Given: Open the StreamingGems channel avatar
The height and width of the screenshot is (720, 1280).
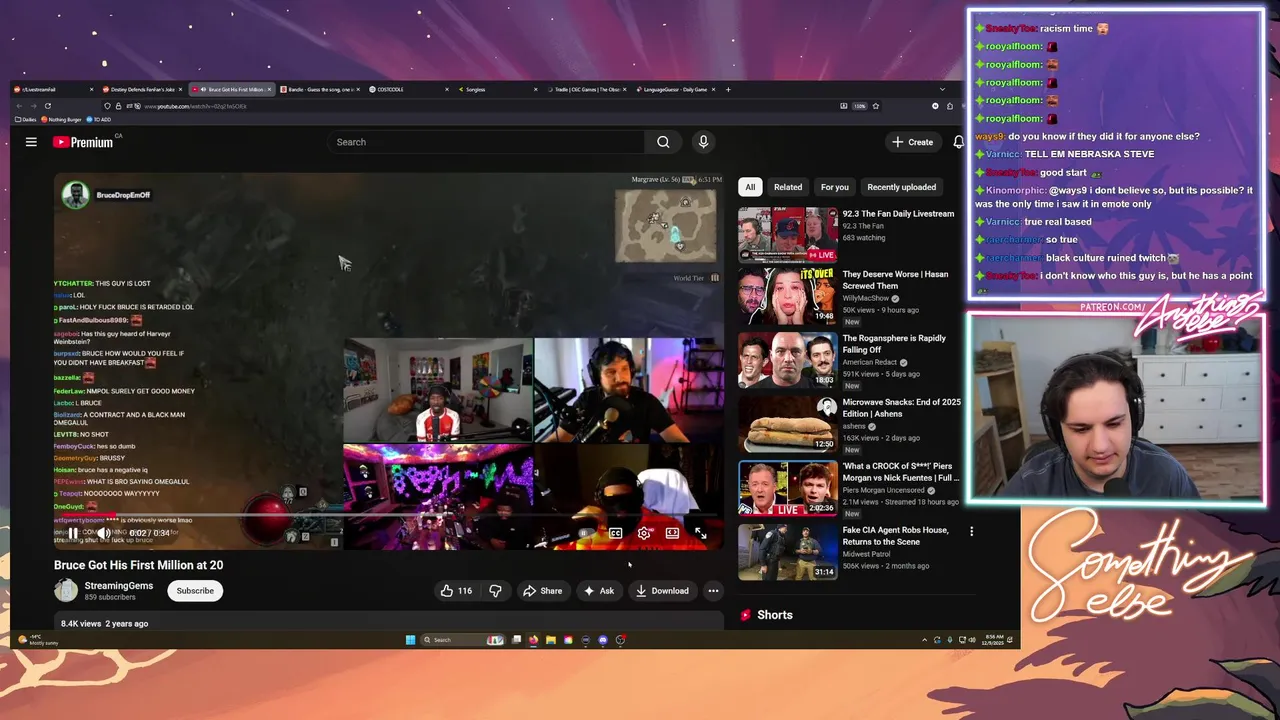Looking at the screenshot, I should (x=66, y=590).
